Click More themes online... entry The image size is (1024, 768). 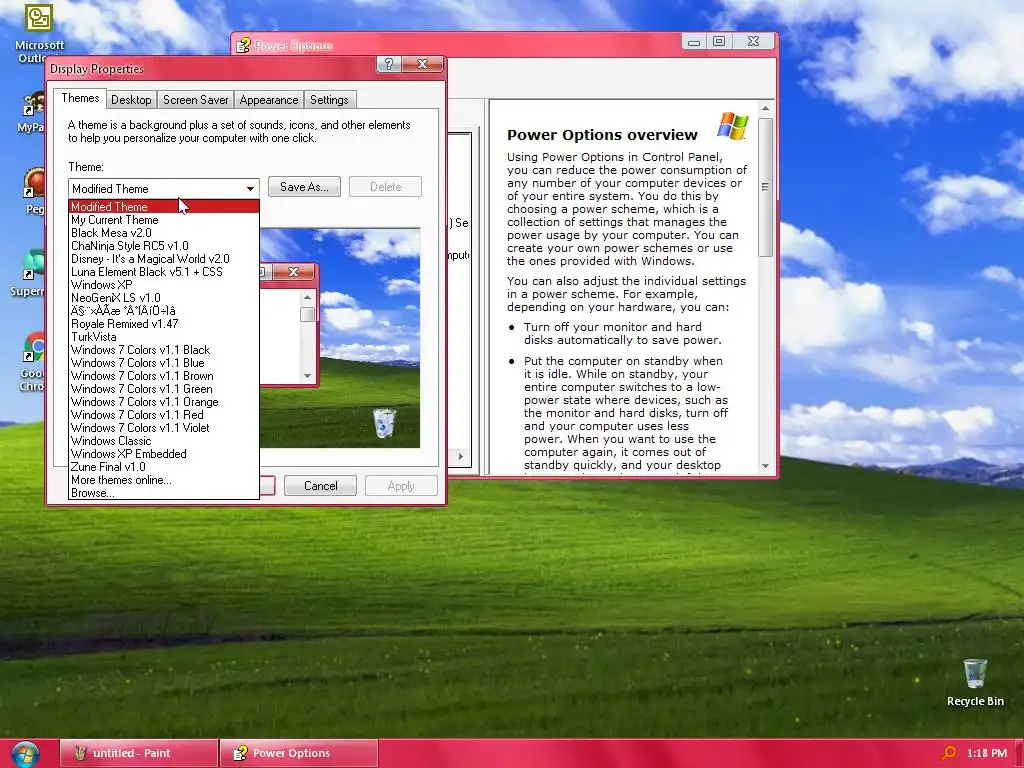click(164, 480)
